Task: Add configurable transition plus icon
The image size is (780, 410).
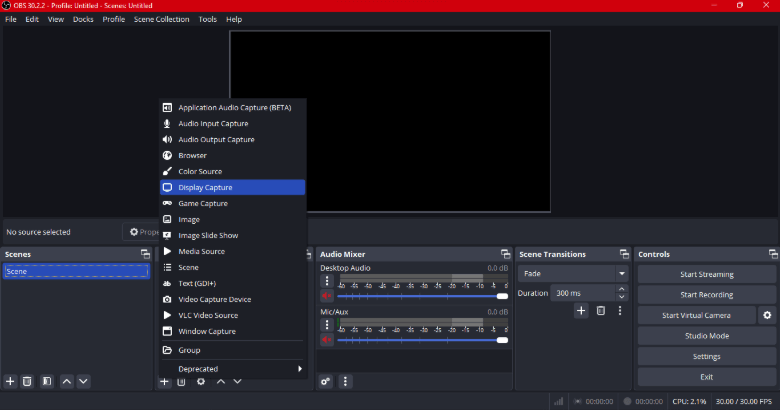Action: (581, 311)
